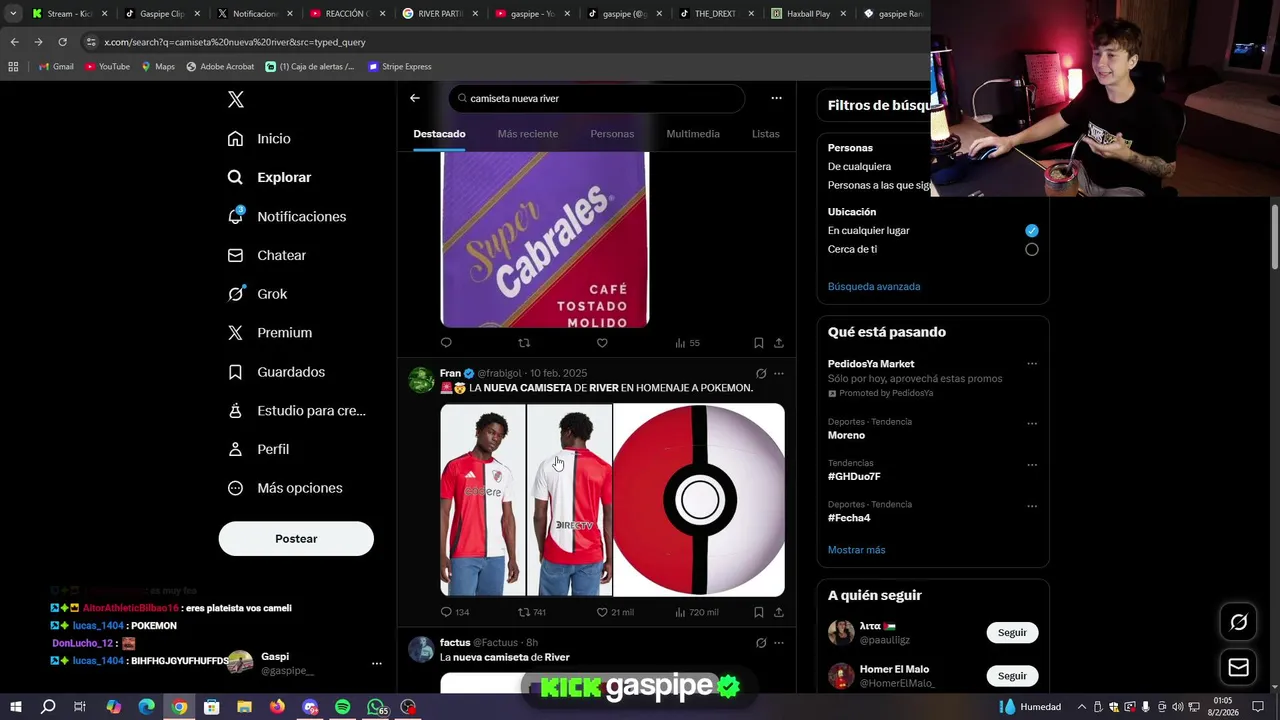This screenshot has width=1280, height=720.
Task: Repost Fran's post with 741 reposts
Action: pyautogui.click(x=532, y=612)
